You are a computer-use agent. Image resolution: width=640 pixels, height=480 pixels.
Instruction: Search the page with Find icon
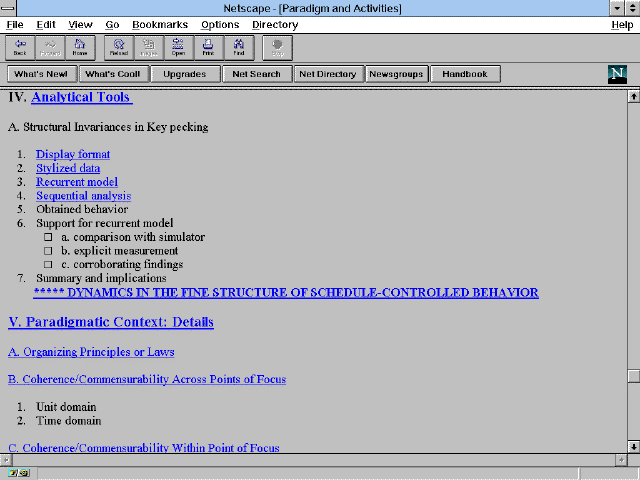(x=239, y=48)
